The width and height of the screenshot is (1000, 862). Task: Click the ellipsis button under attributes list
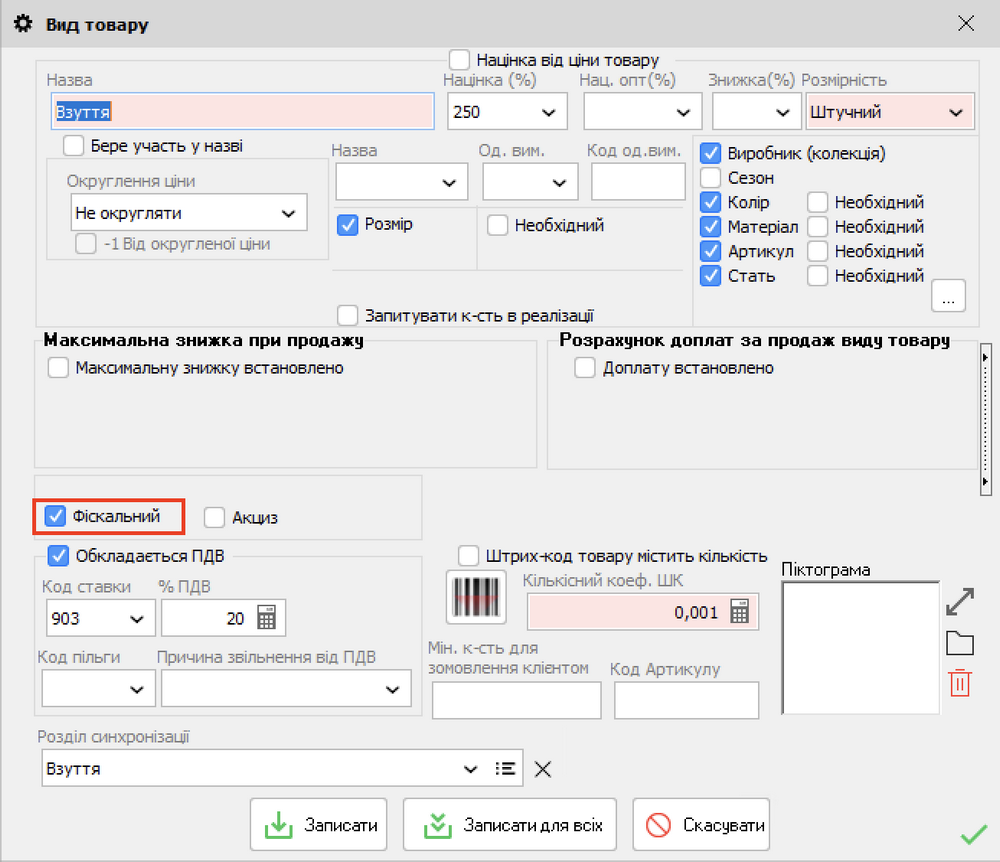pos(948,296)
